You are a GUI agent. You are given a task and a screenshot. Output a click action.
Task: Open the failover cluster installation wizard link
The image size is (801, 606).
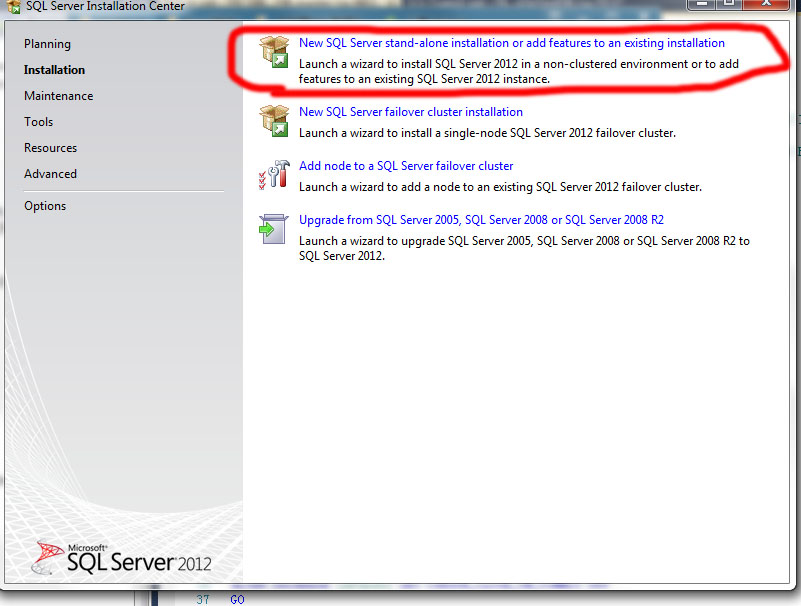tap(410, 111)
